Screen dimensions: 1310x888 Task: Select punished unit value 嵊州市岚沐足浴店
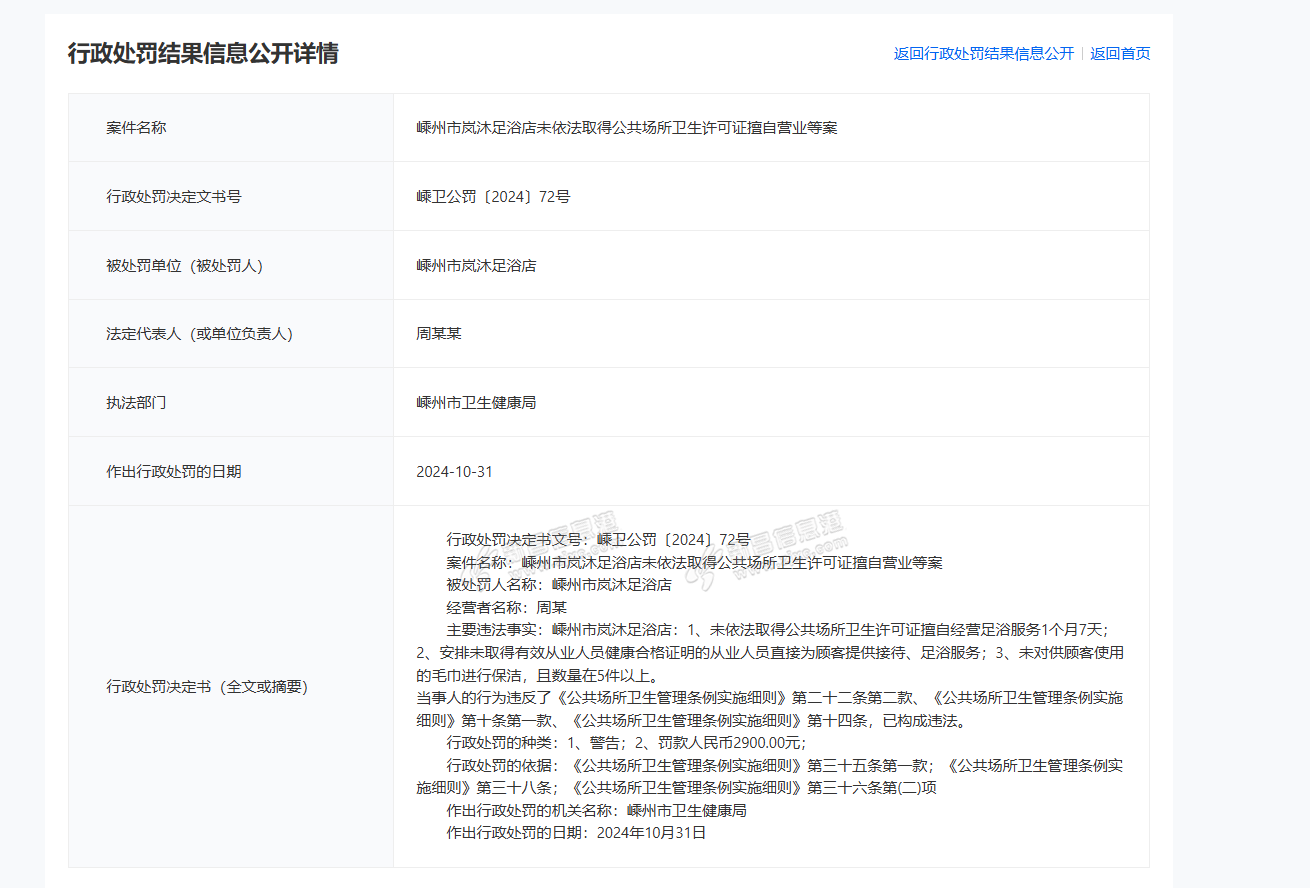[x=476, y=266]
